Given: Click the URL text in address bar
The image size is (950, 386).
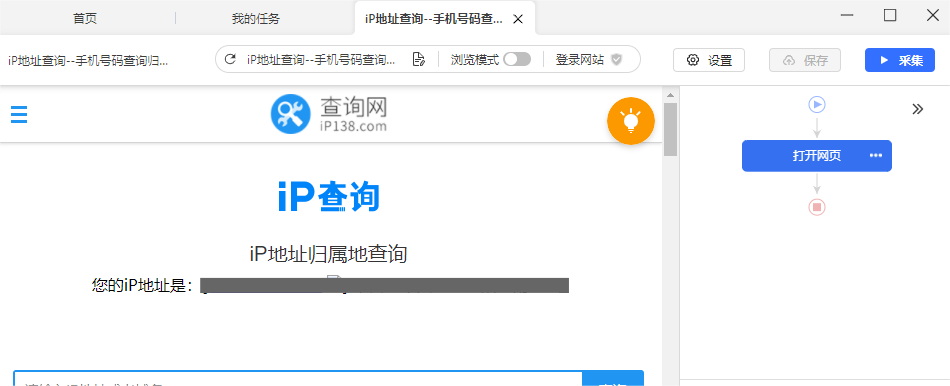Looking at the screenshot, I should [x=321, y=59].
